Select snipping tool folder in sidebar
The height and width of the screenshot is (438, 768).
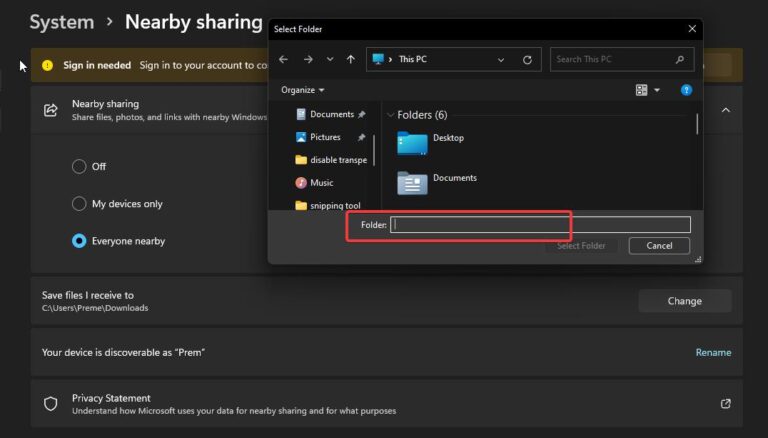[328, 205]
